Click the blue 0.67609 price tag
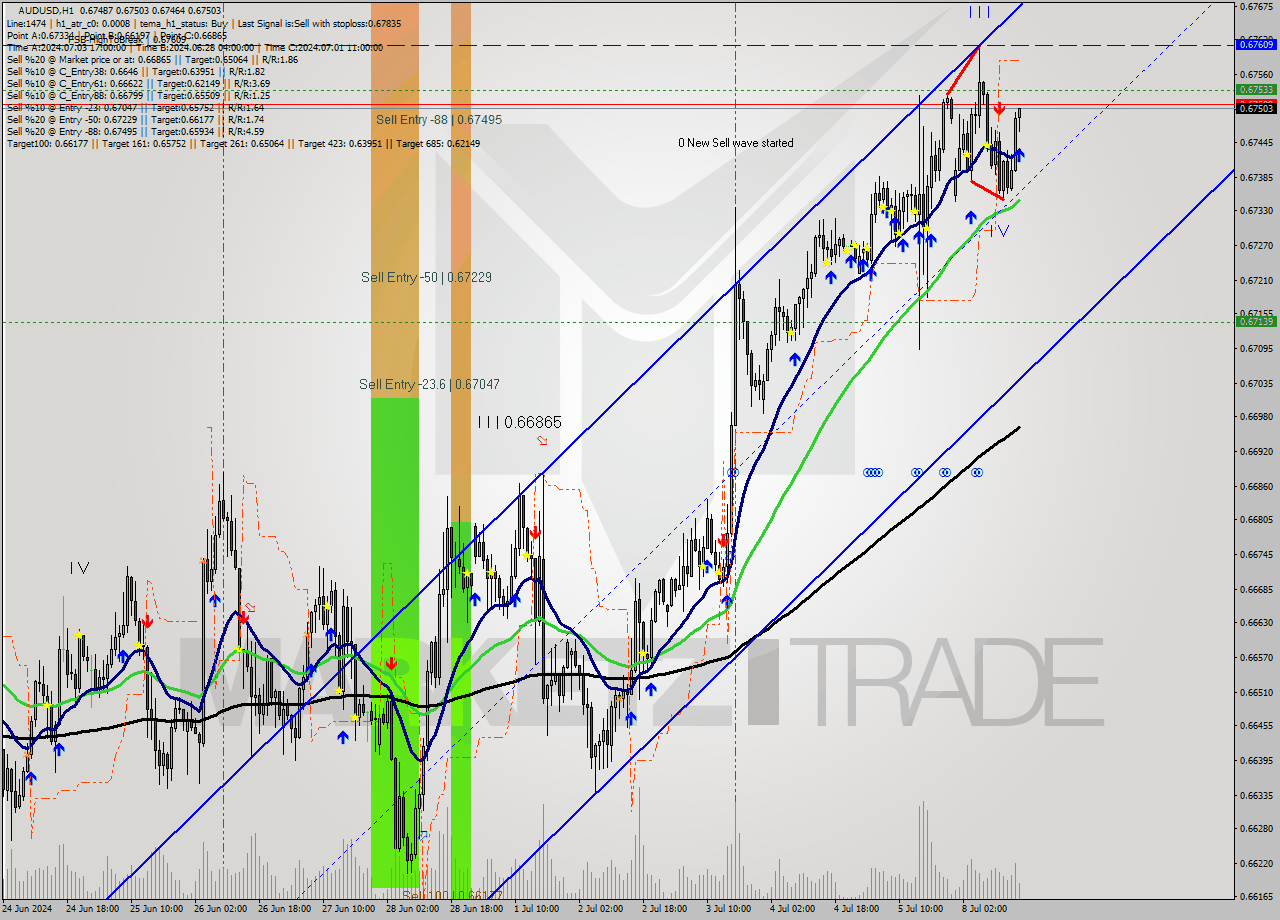Screen dimensions: 1280x920 click(x=1256, y=44)
